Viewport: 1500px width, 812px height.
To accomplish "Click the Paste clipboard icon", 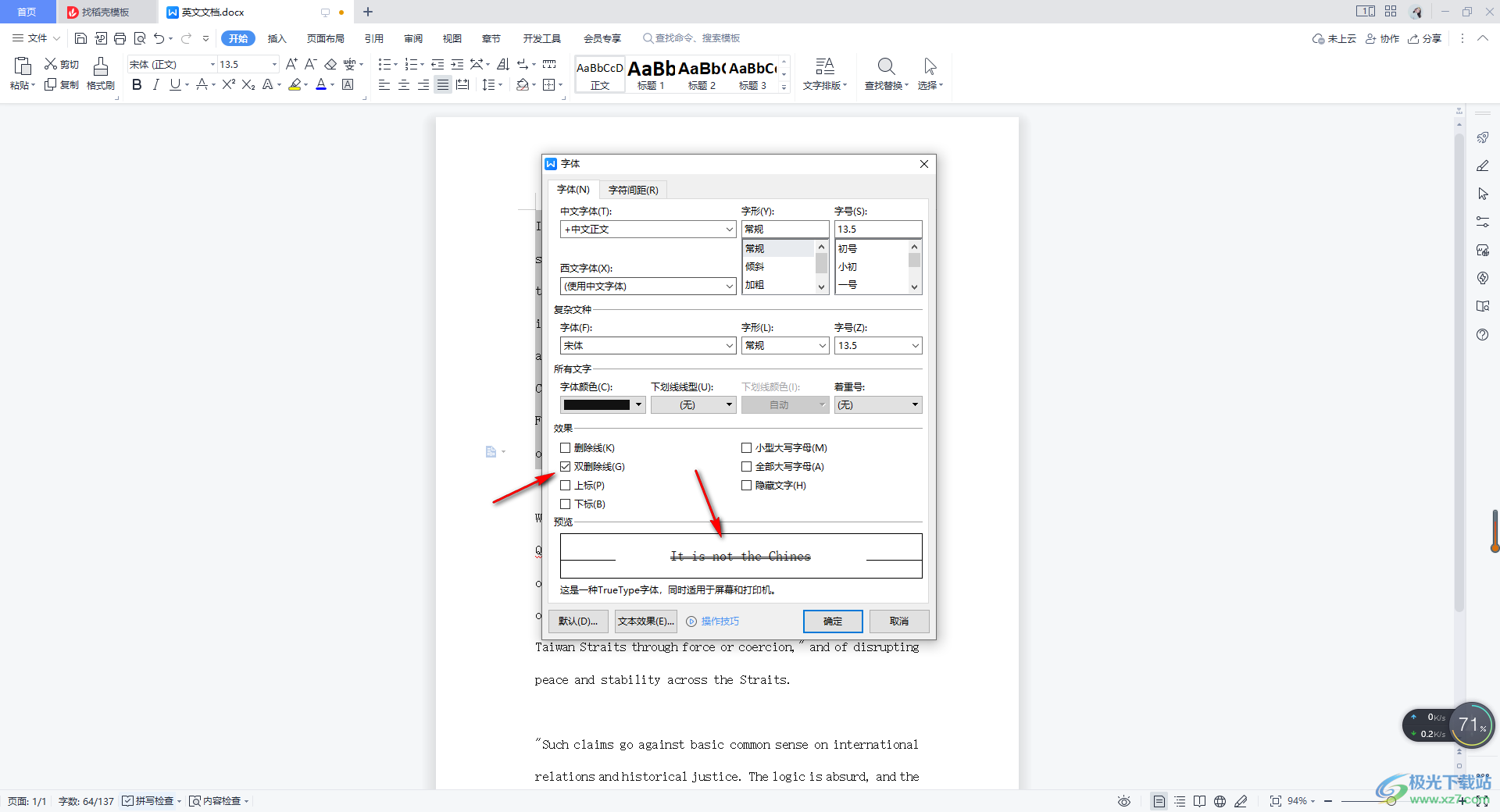I will point(22,67).
